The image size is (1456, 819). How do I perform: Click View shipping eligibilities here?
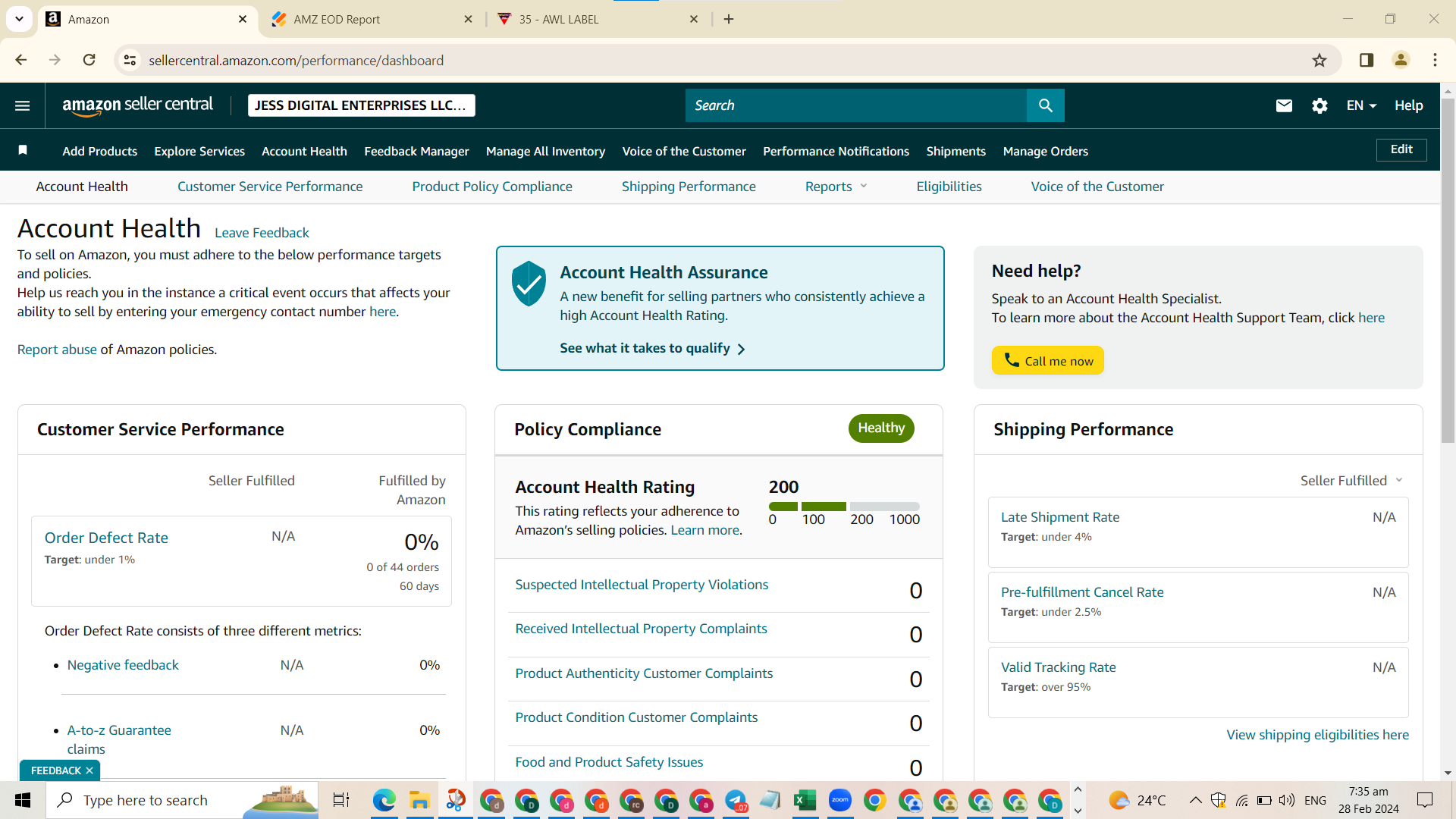pos(1318,735)
